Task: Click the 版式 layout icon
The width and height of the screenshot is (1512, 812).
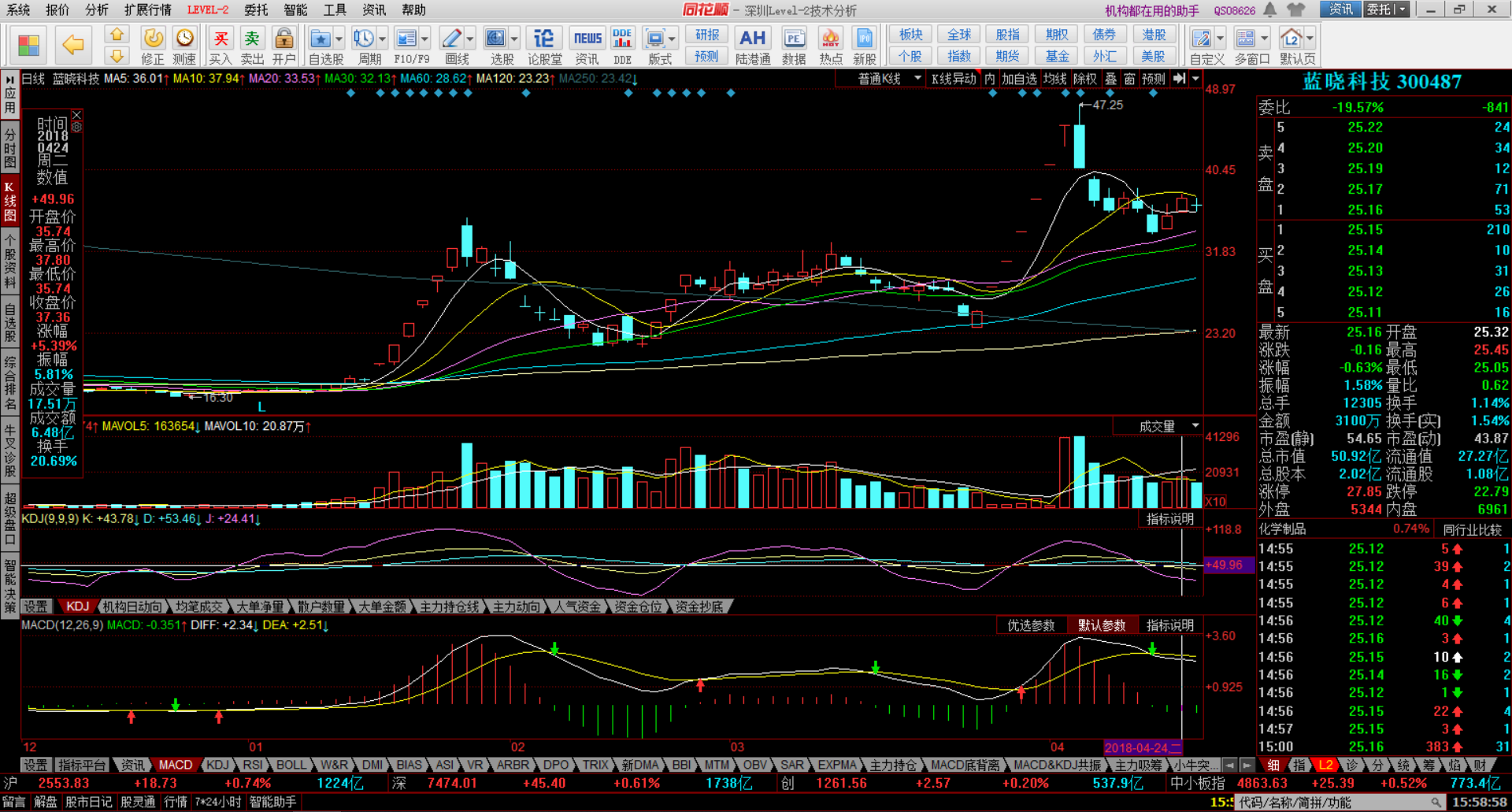Action: pos(655,46)
